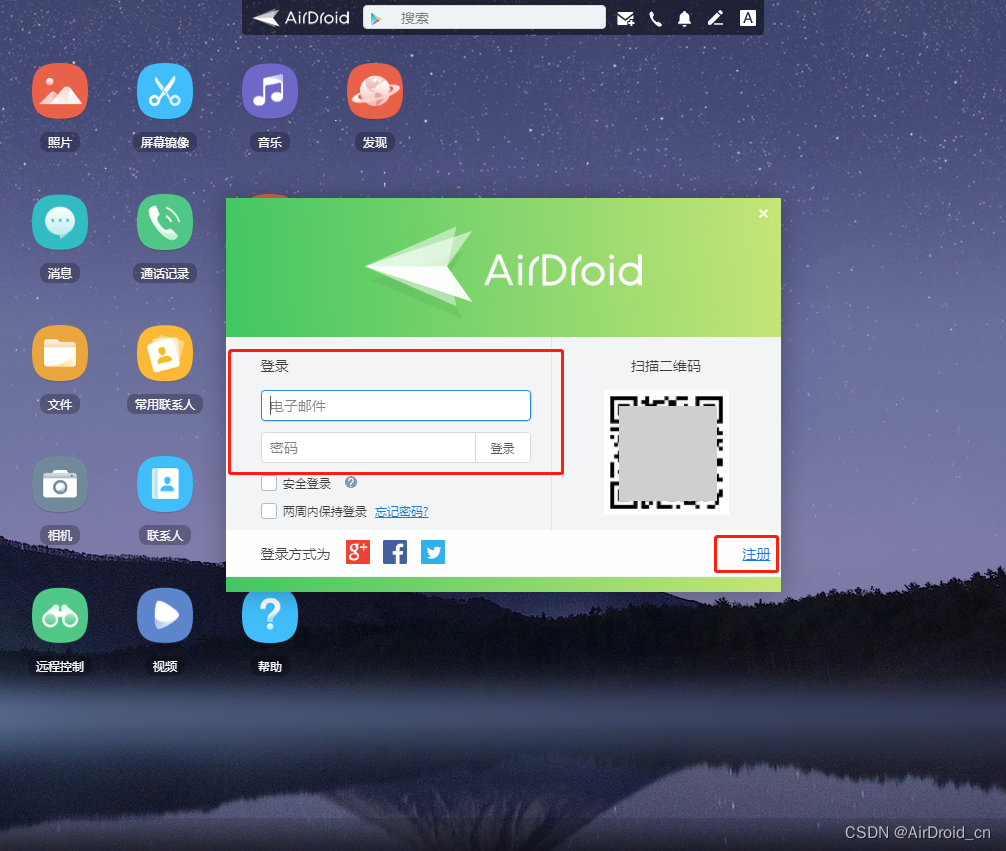Open the Videos (视频) play icon
The image size is (1006, 851).
click(165, 615)
